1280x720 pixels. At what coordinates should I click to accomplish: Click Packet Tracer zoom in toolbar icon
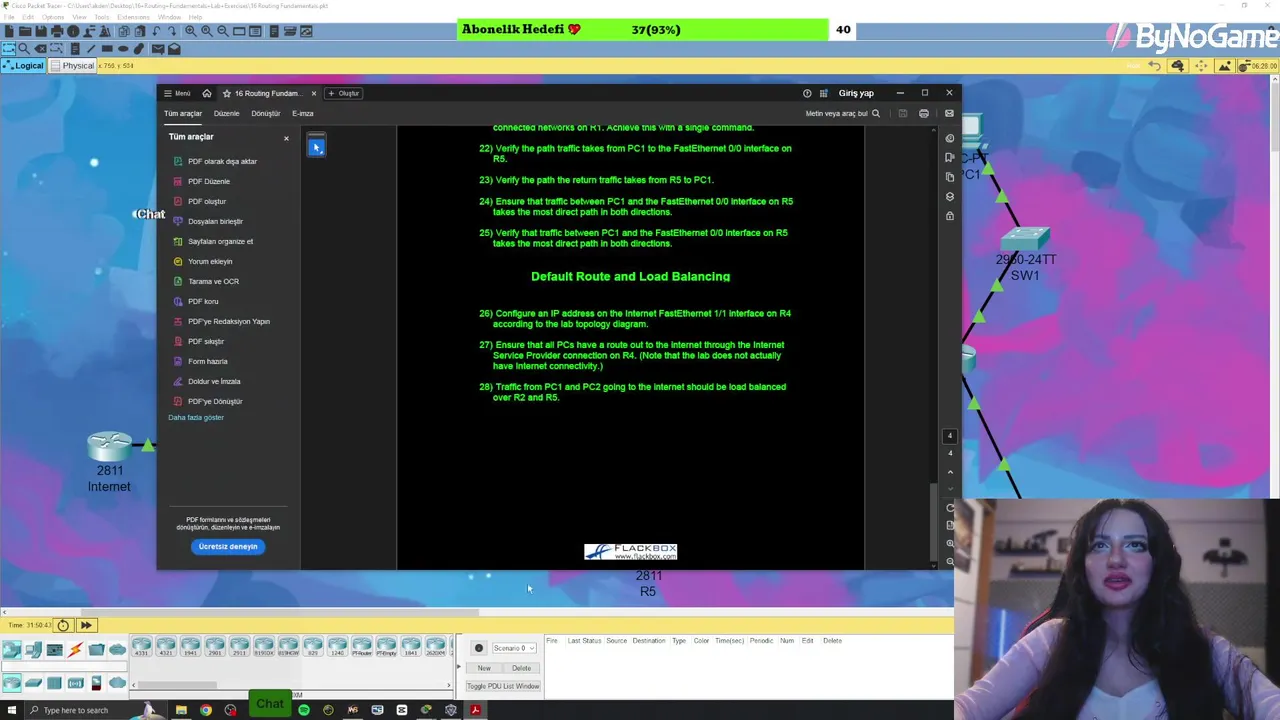[x=190, y=31]
